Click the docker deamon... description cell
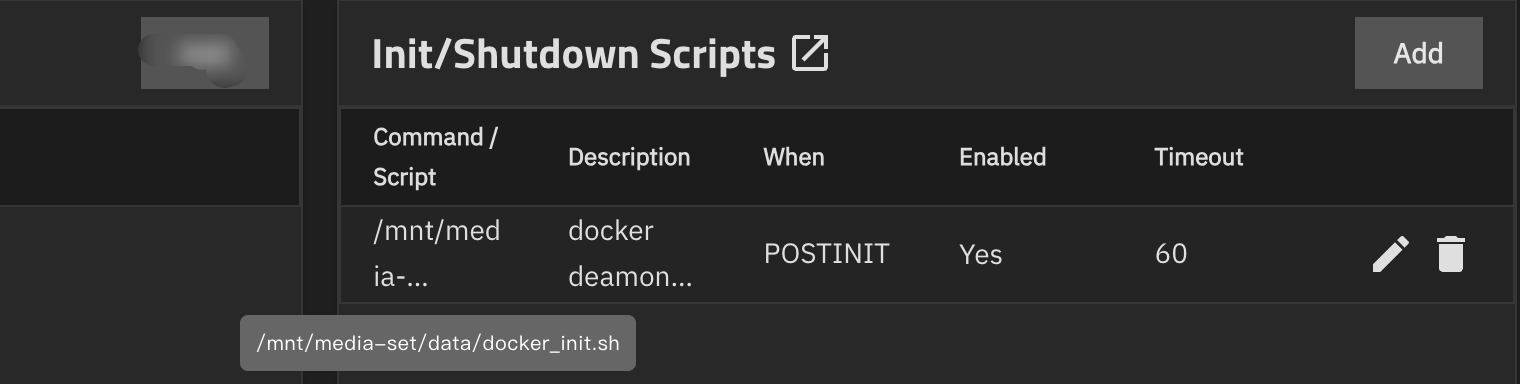 coord(630,254)
